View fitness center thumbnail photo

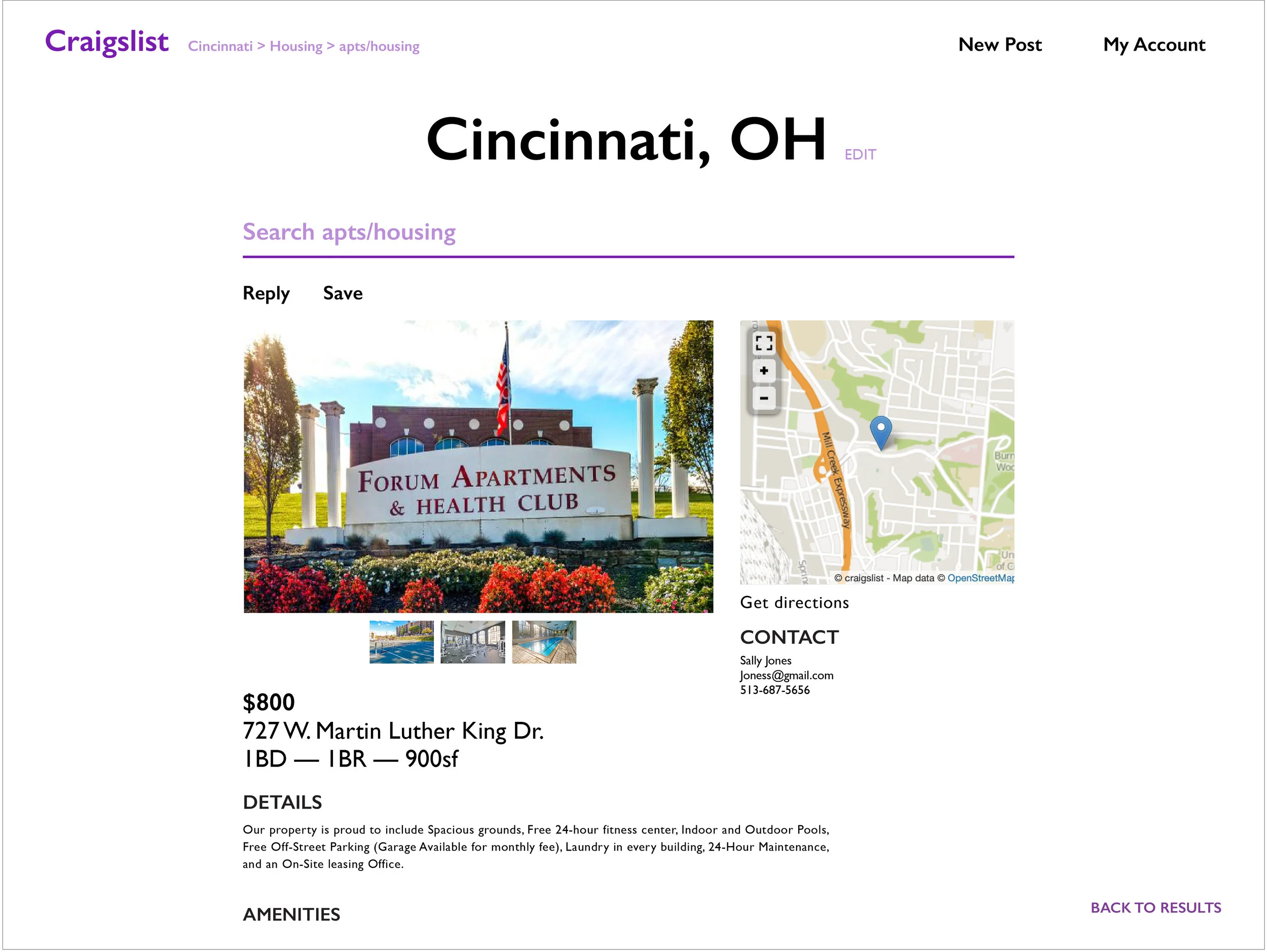[x=472, y=642]
